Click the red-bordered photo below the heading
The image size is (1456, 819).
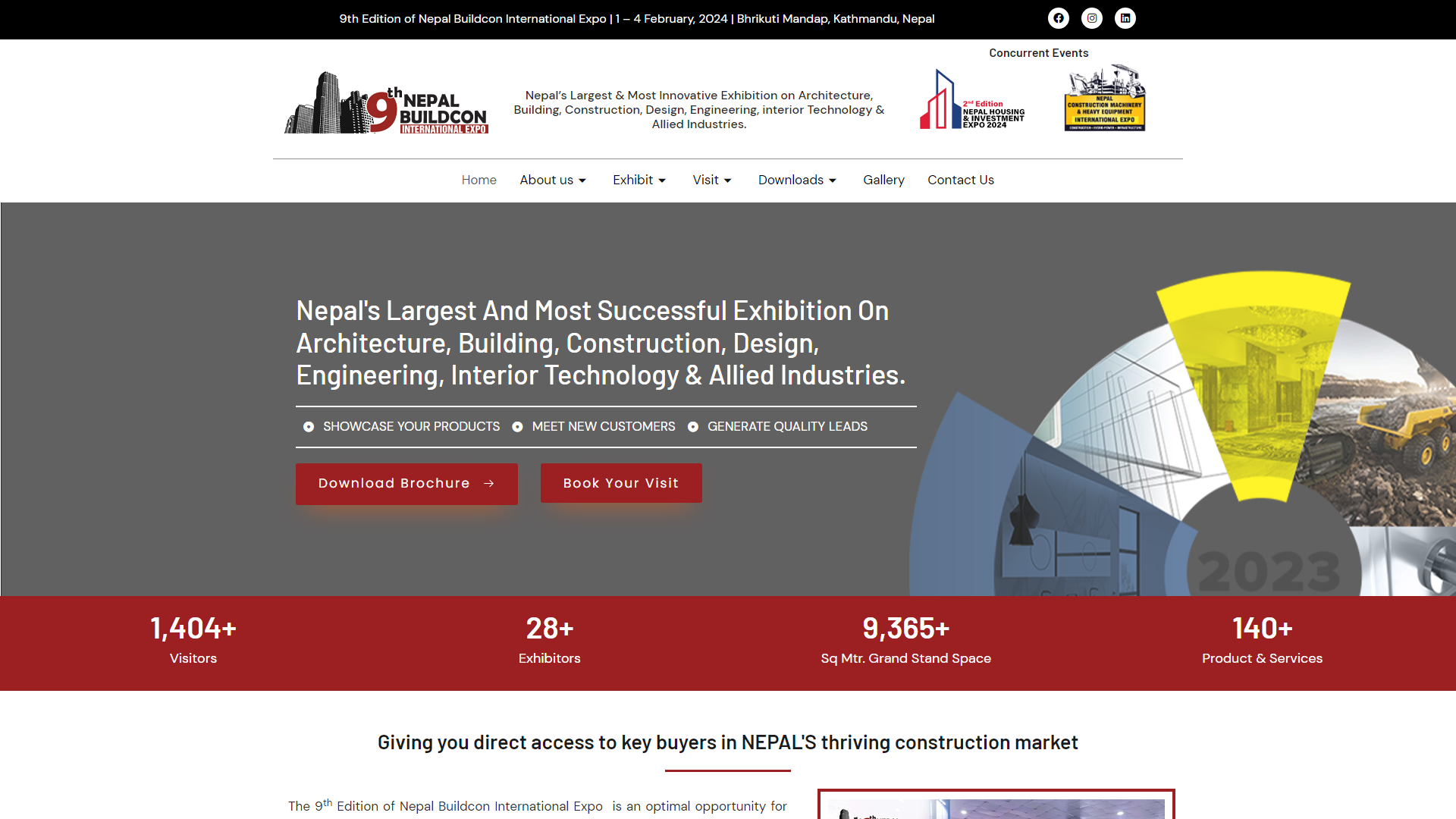[996, 804]
